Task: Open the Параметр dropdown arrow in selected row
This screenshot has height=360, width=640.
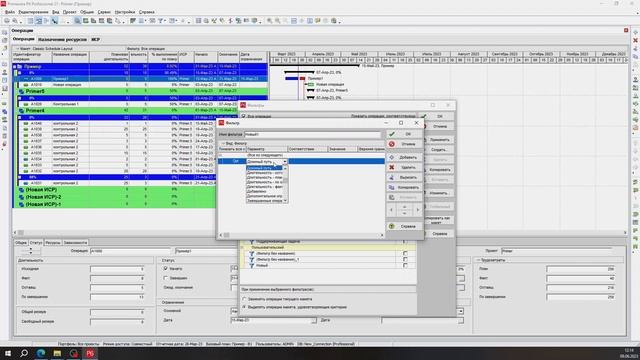Action: pyautogui.click(x=285, y=162)
